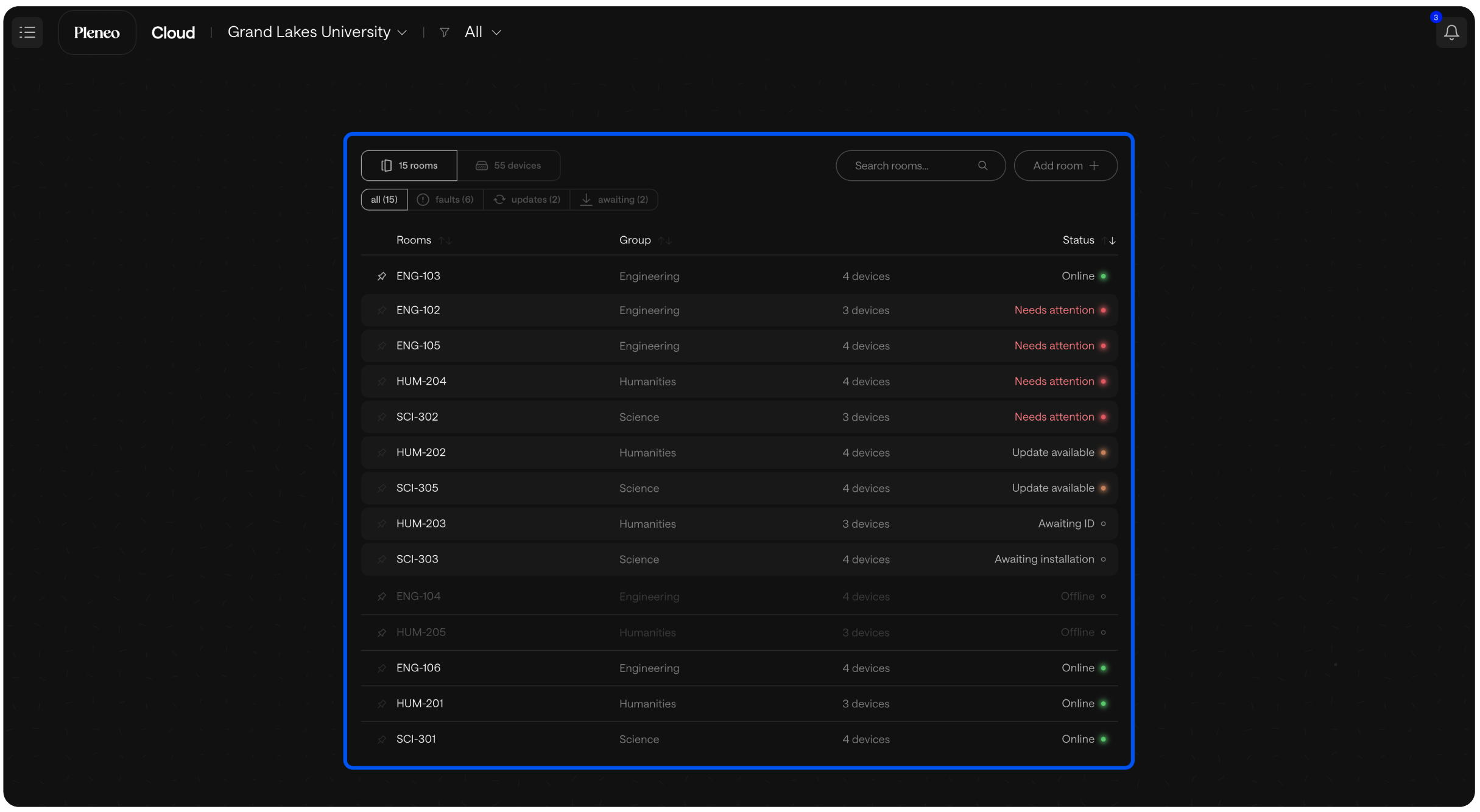1480x812 pixels.
Task: Unpin the ENG-103 room
Action: pos(382,276)
